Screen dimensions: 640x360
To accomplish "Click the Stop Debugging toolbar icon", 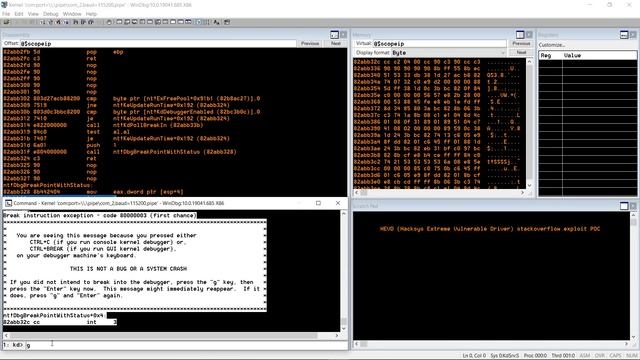I will click(x=58, y=22).
